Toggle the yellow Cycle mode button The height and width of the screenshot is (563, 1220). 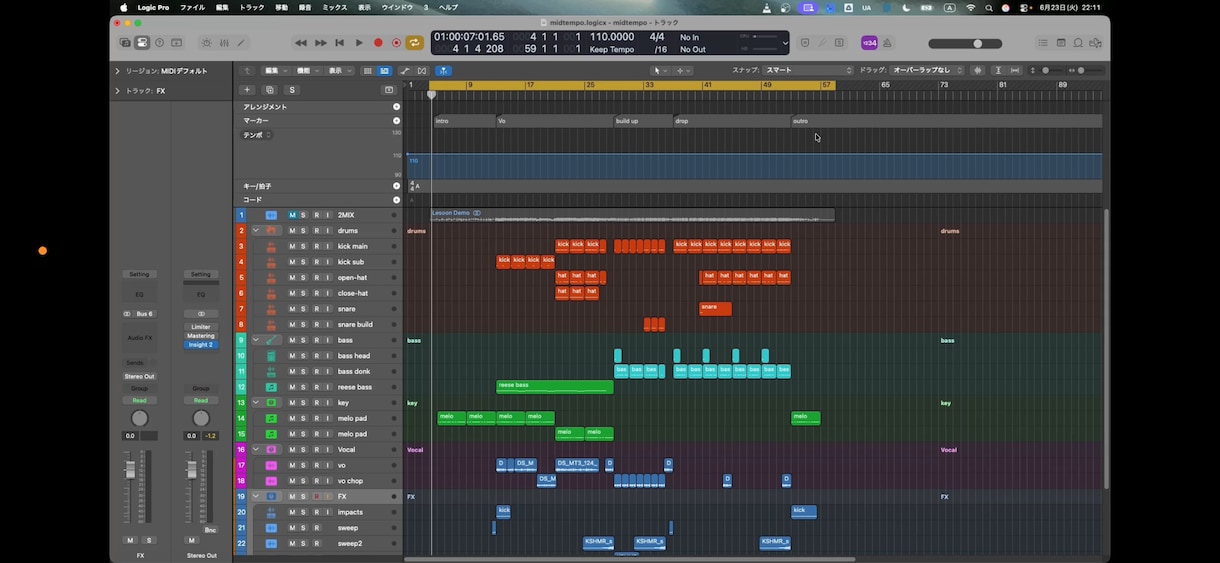click(414, 43)
